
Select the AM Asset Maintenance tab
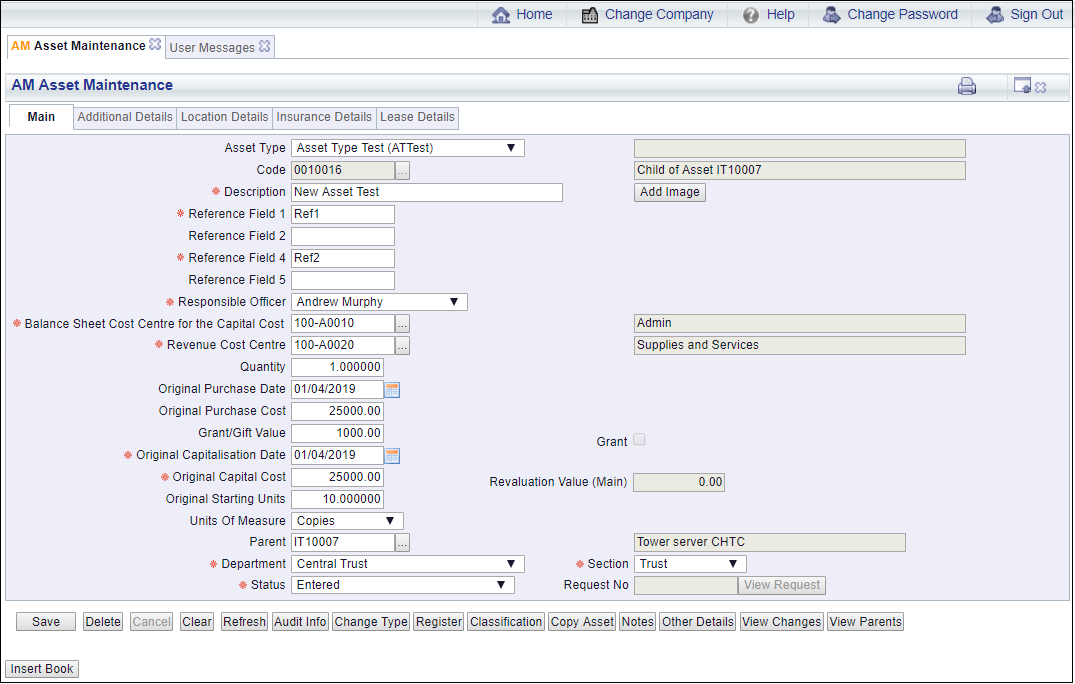tap(78, 46)
